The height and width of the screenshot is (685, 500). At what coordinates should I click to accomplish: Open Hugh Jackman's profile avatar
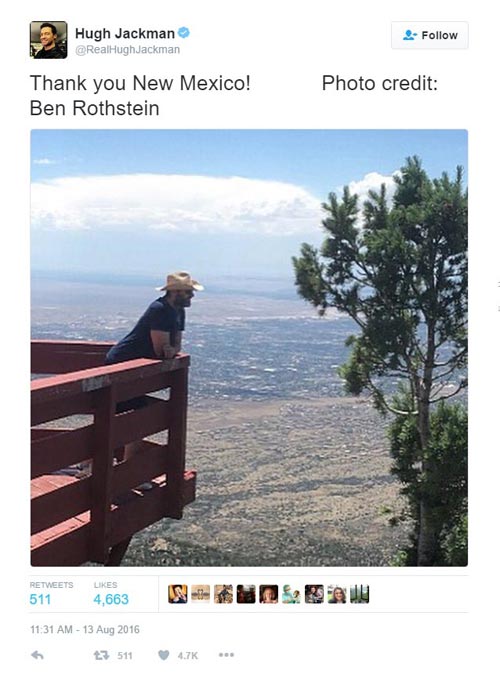point(48,40)
